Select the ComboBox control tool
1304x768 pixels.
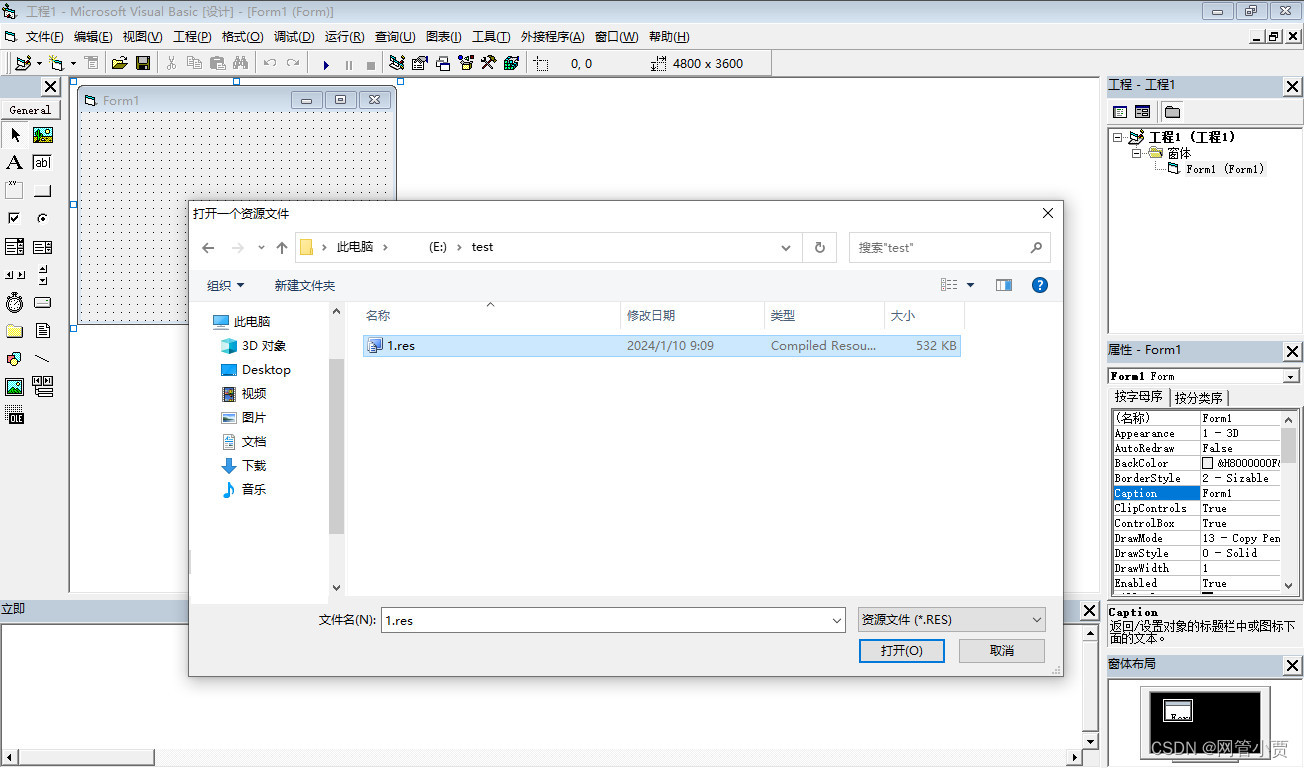click(x=15, y=247)
